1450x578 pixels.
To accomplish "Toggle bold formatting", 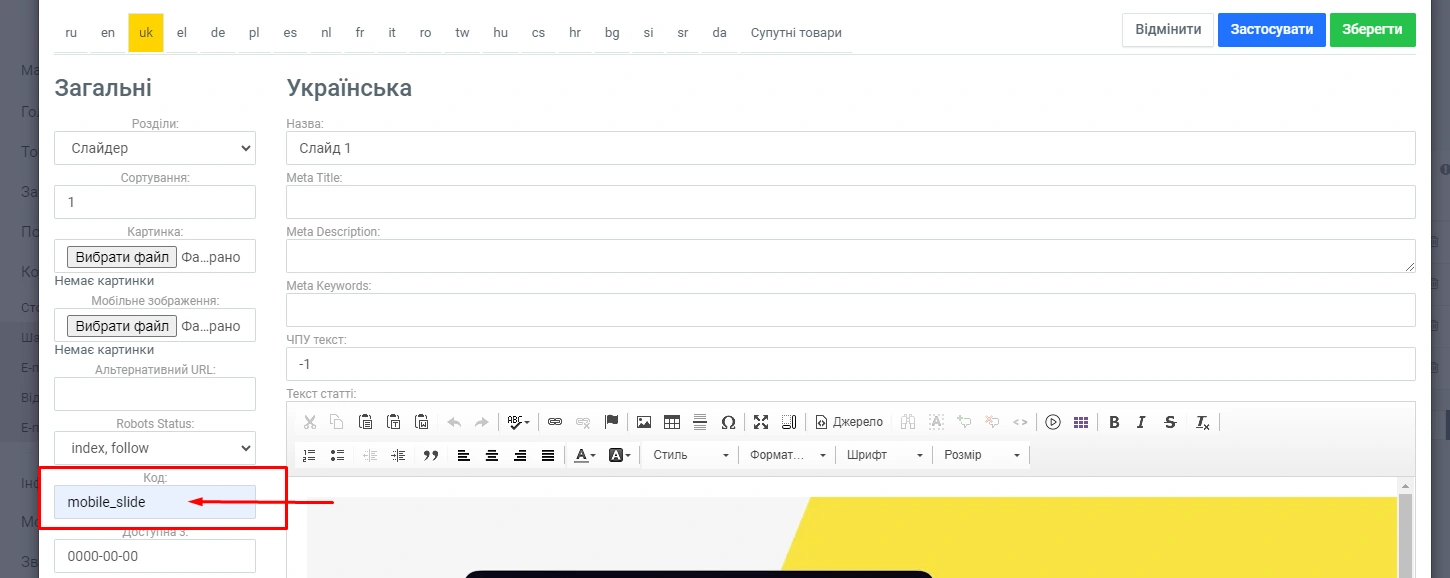I will tap(1114, 422).
